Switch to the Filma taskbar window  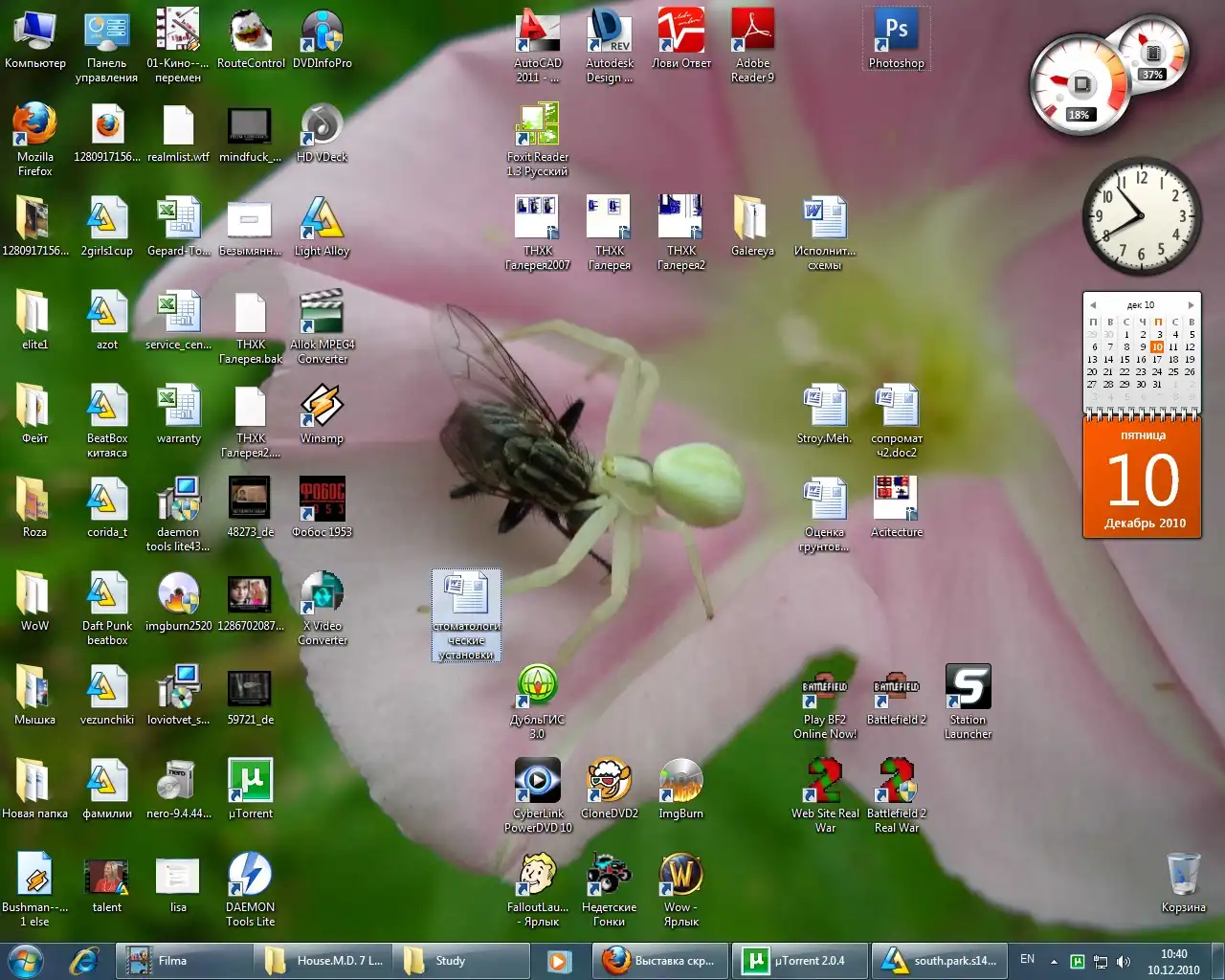[183, 961]
